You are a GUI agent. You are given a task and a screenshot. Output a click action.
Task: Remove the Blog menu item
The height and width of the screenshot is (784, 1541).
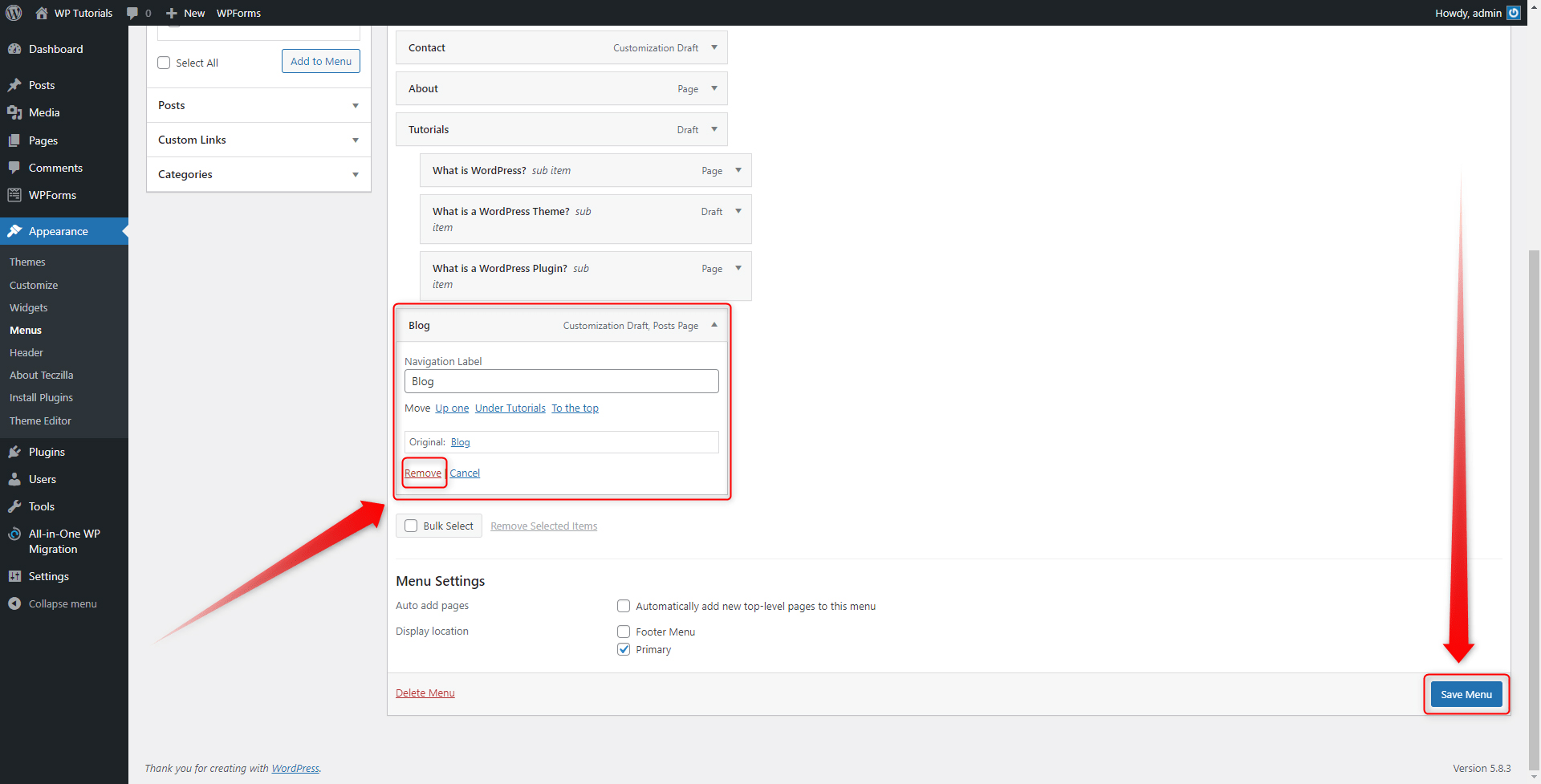coord(423,473)
